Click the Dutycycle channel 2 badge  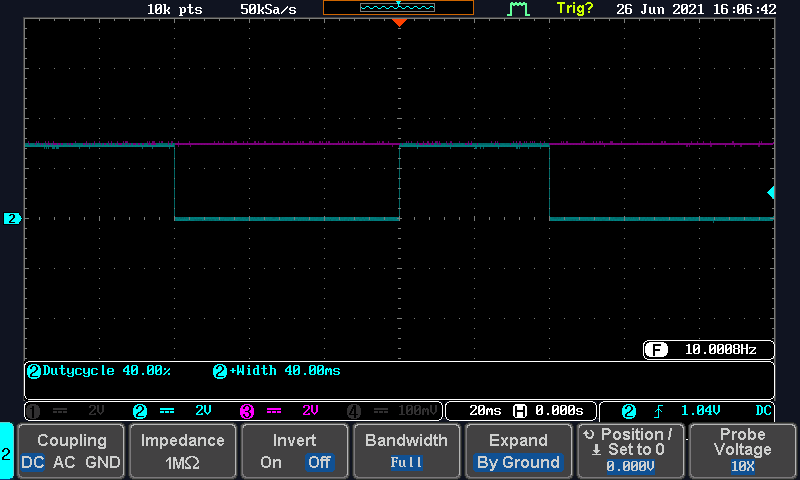tap(34, 371)
